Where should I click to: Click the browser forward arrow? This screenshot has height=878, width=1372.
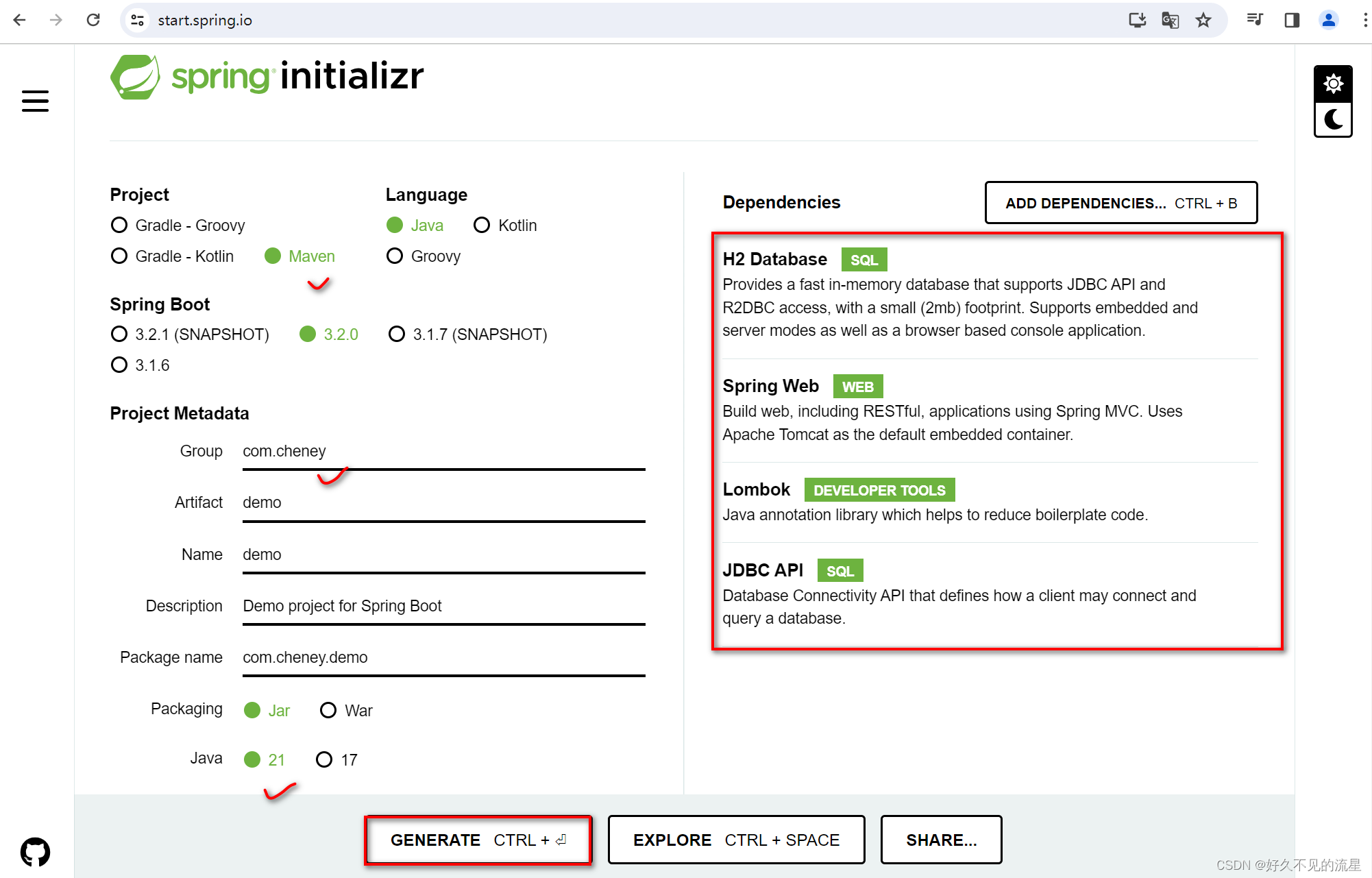56,20
